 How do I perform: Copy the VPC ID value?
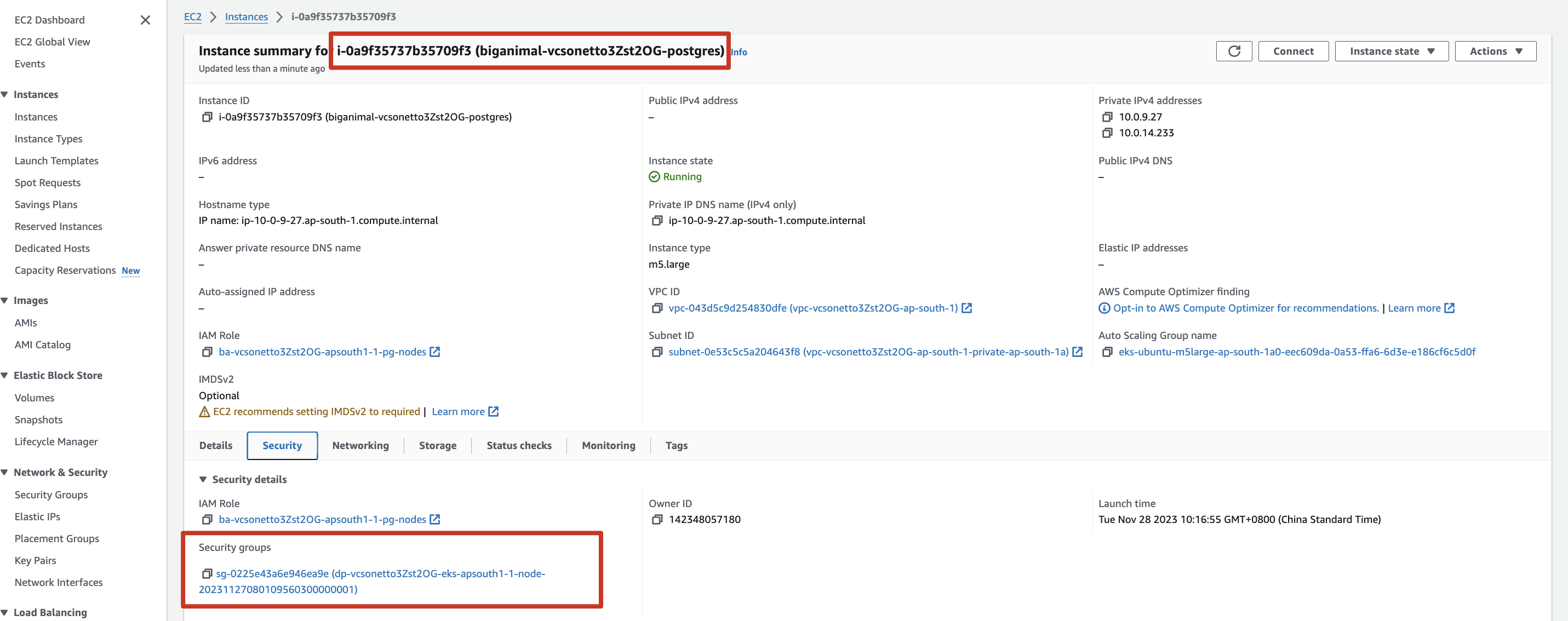tap(657, 308)
